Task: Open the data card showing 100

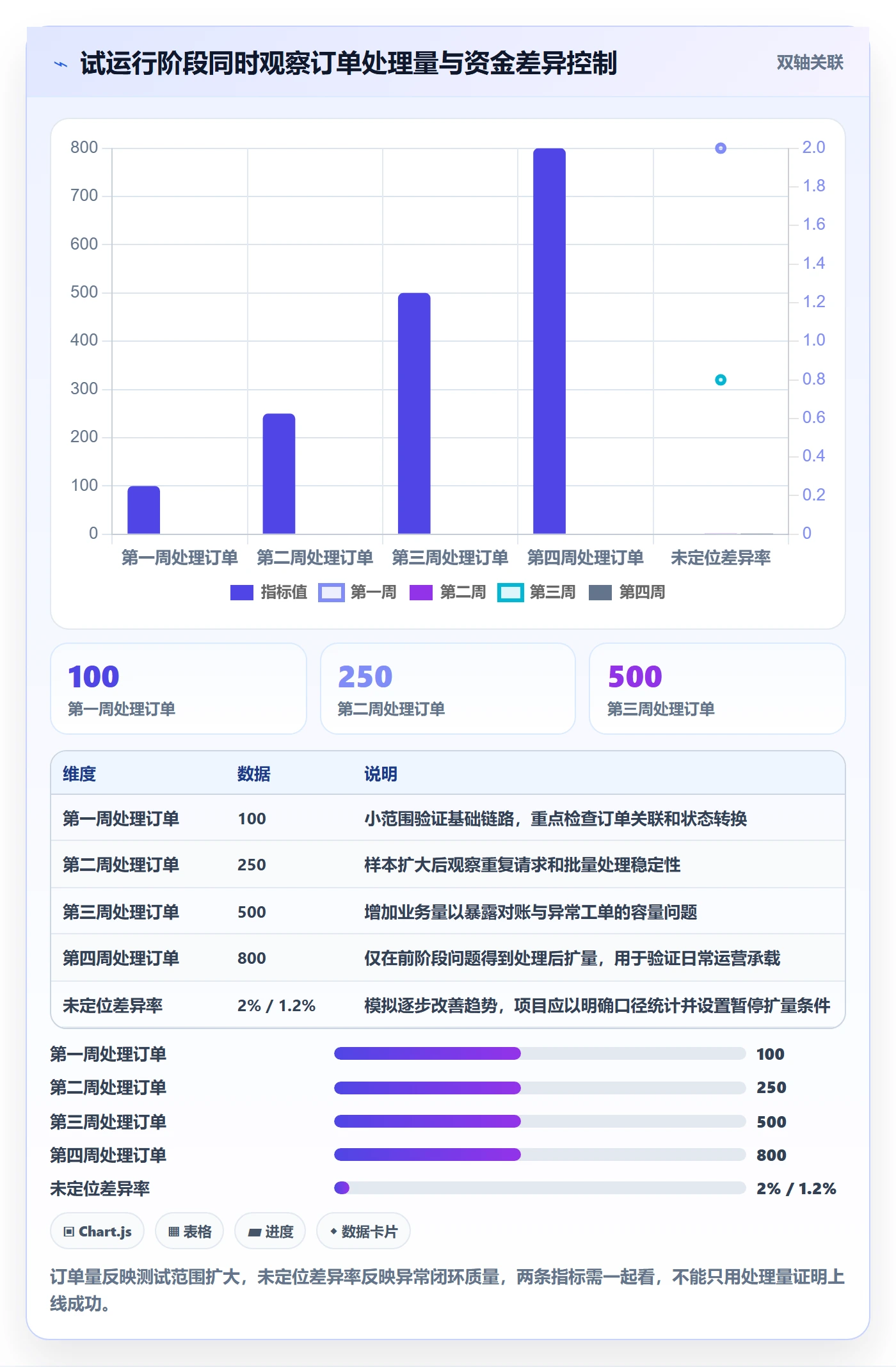Action: click(179, 689)
